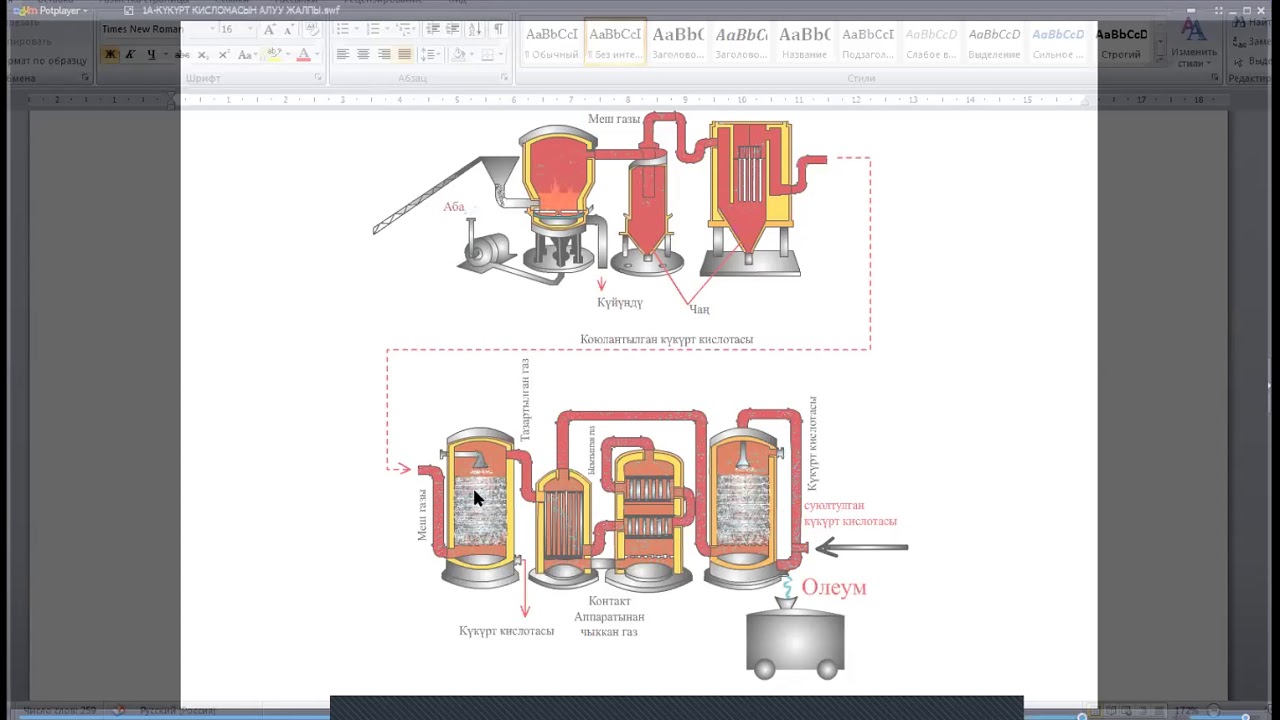Click the Меш газы label on the top diagram
The width and height of the screenshot is (1280, 720).
click(613, 119)
